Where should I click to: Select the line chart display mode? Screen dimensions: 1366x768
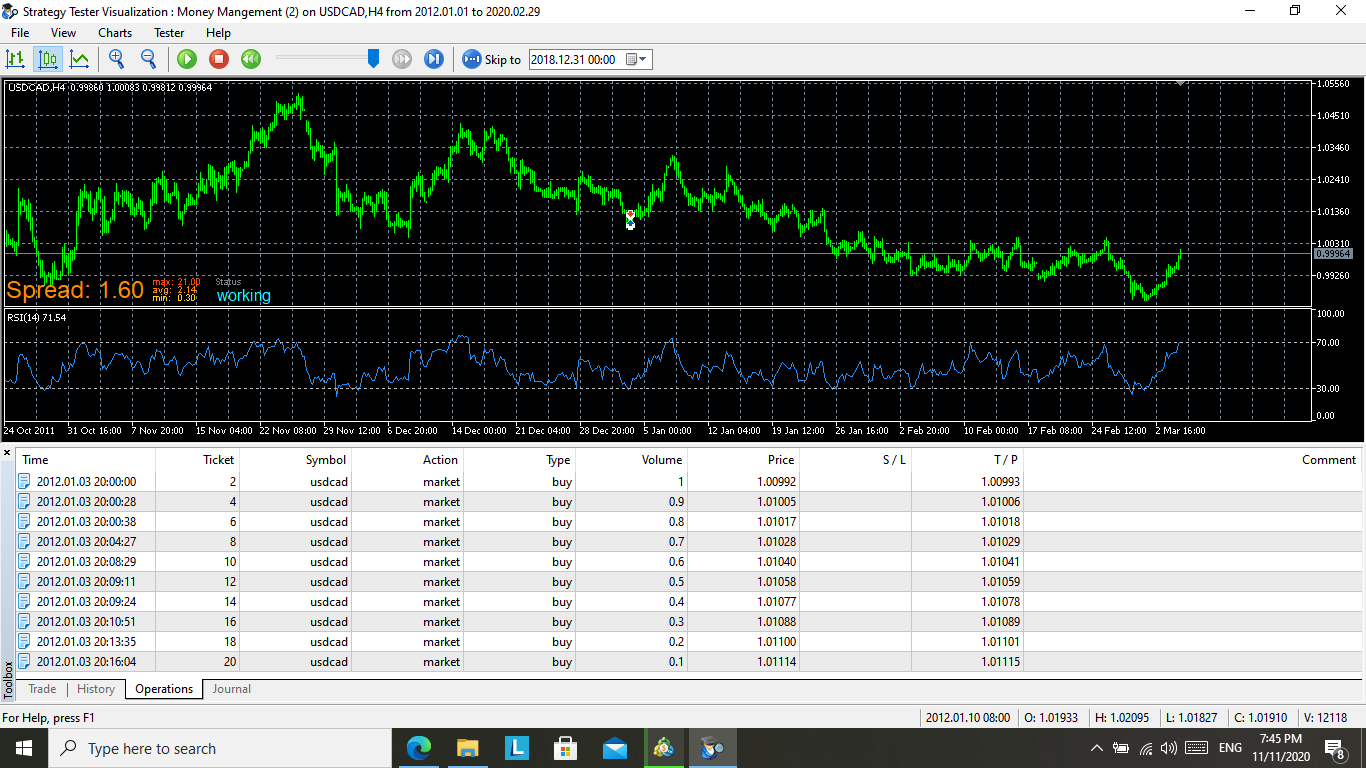pyautogui.click(x=79, y=59)
